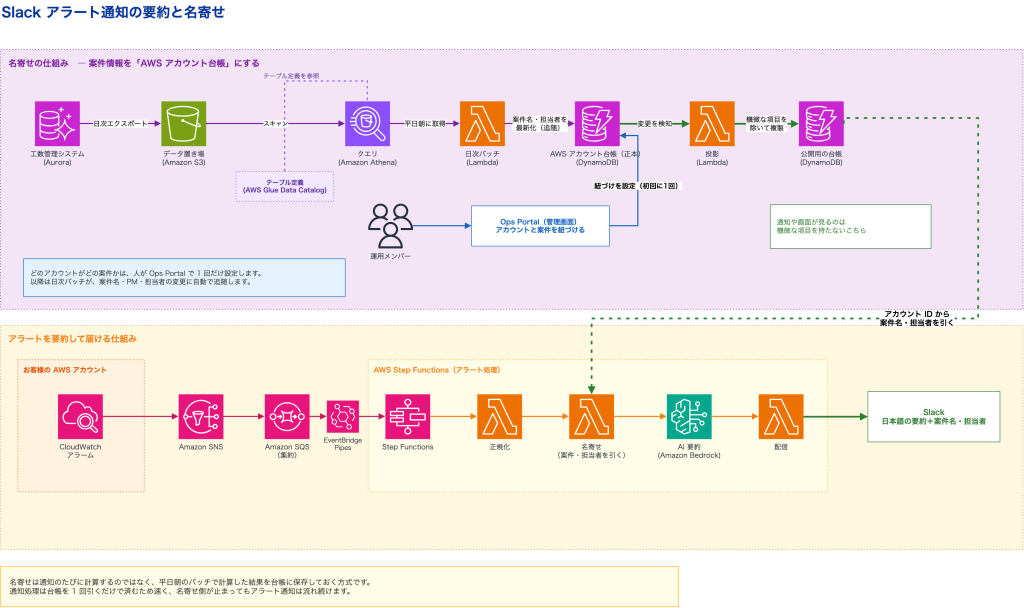This screenshot has height=608, width=1024.
Task: Select the blue note about Ops Portal 設定
Action: [184, 278]
